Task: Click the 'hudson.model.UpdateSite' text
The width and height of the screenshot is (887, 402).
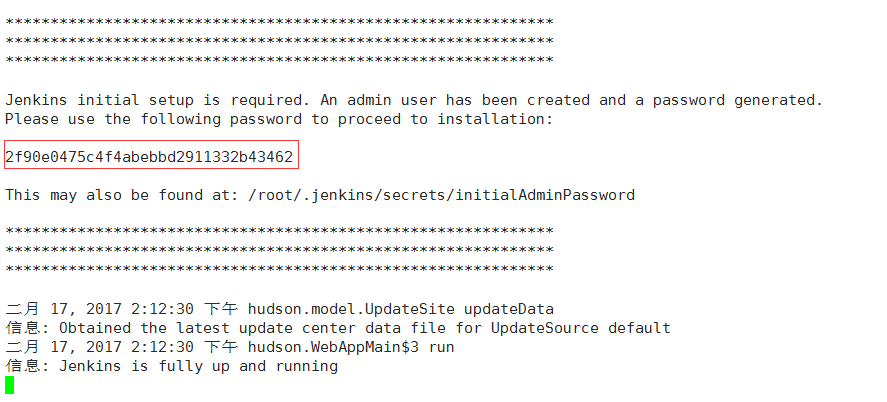Action: coord(351,309)
